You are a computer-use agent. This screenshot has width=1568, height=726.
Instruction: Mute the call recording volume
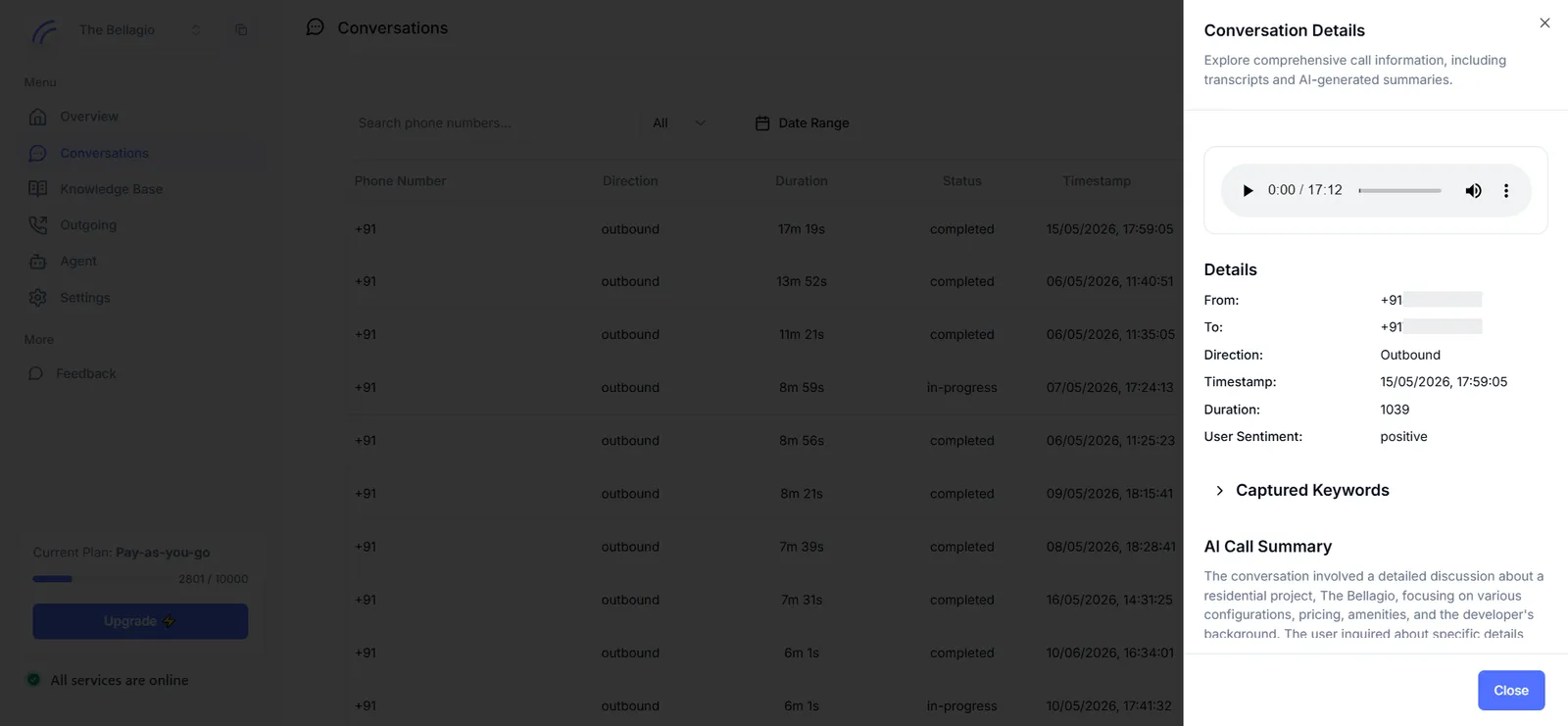pyautogui.click(x=1473, y=190)
